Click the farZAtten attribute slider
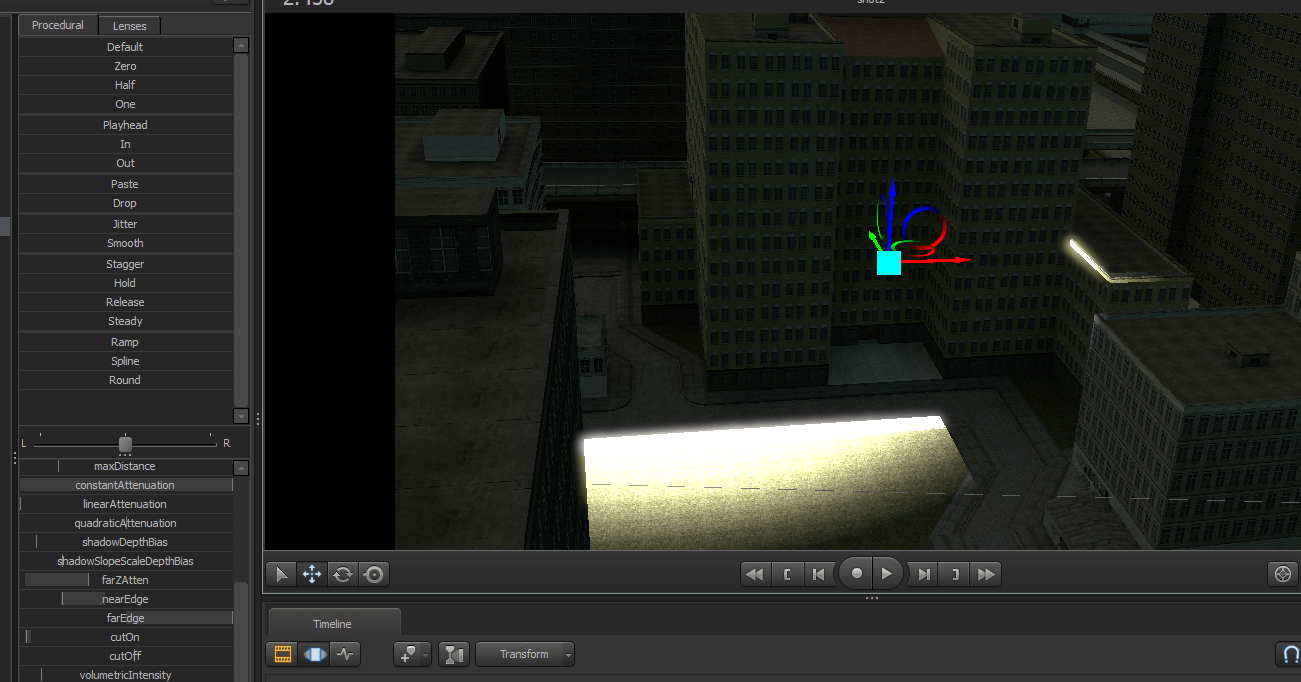The width and height of the screenshot is (1301, 682). pos(126,580)
